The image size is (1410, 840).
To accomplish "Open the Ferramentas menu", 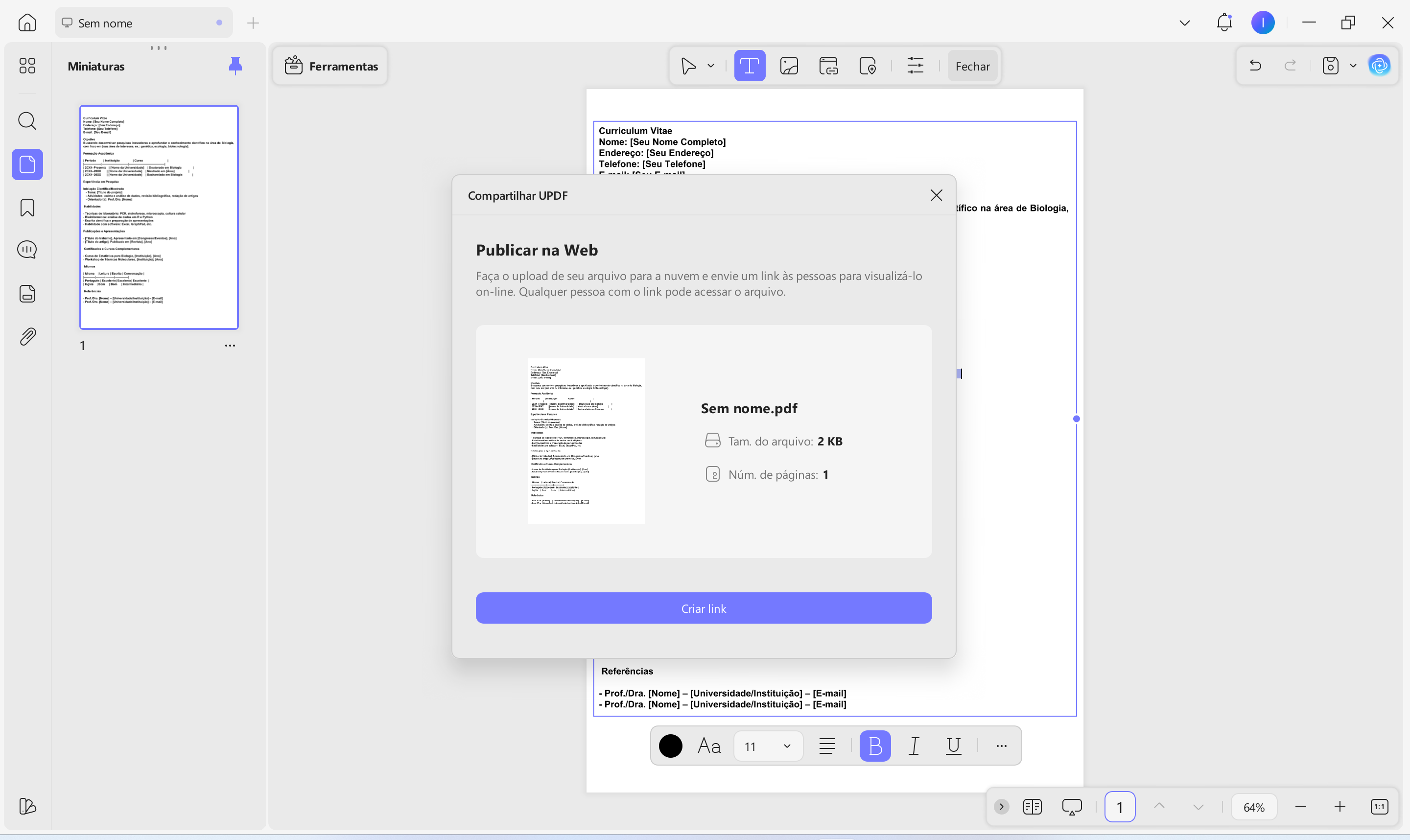I will tap(331, 66).
